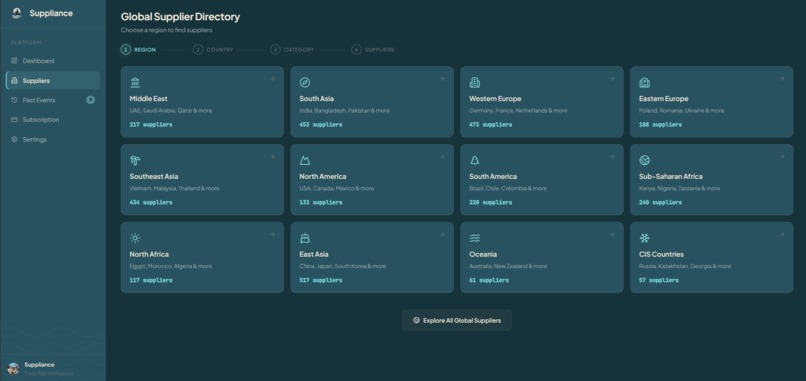
Task: Click the Eastern Europe castle icon
Action: coord(644,83)
